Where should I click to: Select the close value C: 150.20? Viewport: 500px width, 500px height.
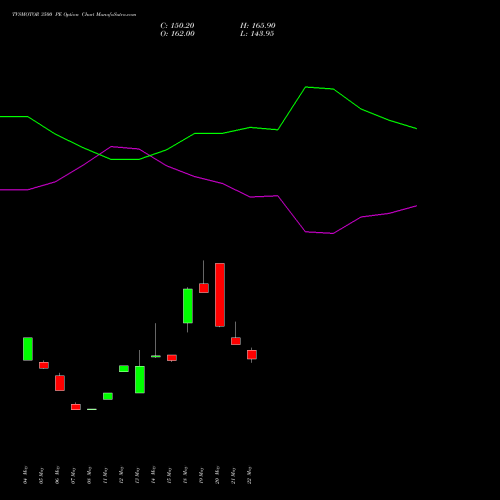click(177, 26)
